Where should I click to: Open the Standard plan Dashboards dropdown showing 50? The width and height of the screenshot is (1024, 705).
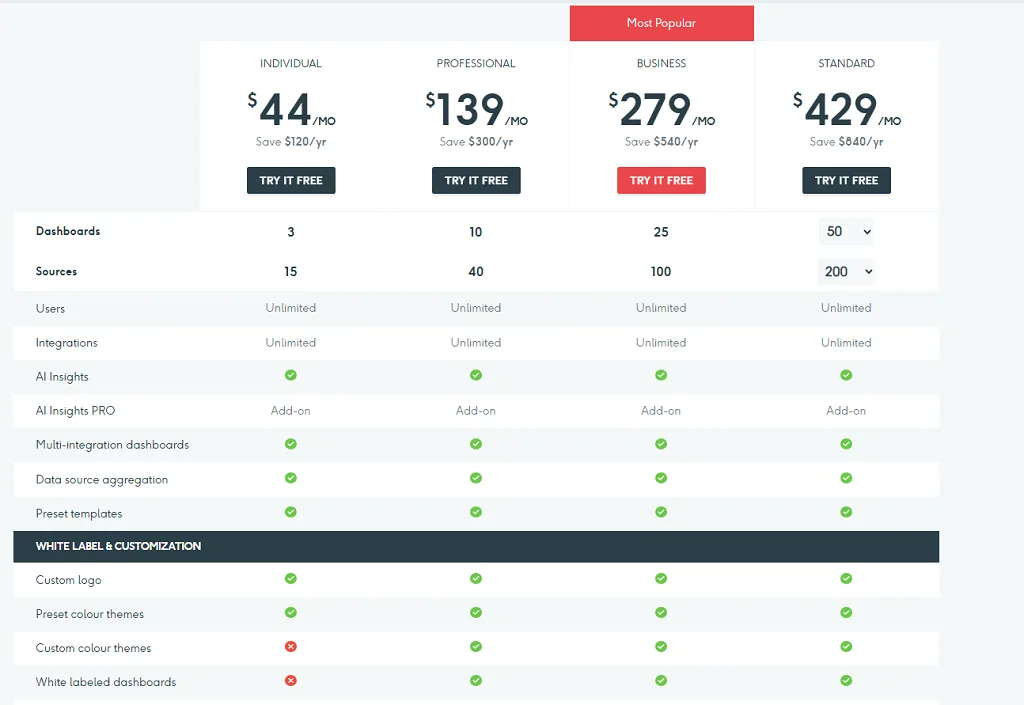pos(846,232)
